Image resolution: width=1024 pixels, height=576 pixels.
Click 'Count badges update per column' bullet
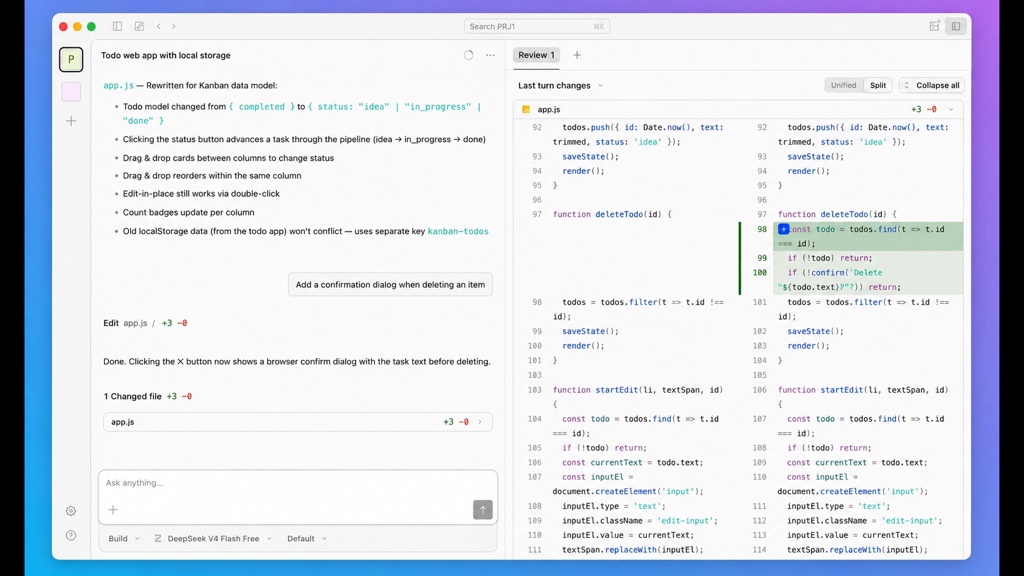[x=188, y=212]
